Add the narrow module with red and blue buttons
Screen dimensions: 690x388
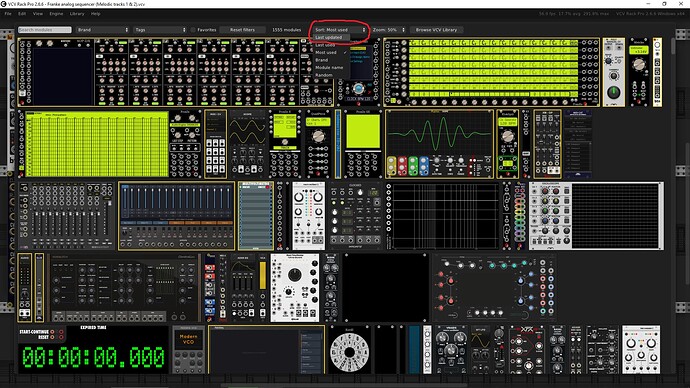(210, 288)
